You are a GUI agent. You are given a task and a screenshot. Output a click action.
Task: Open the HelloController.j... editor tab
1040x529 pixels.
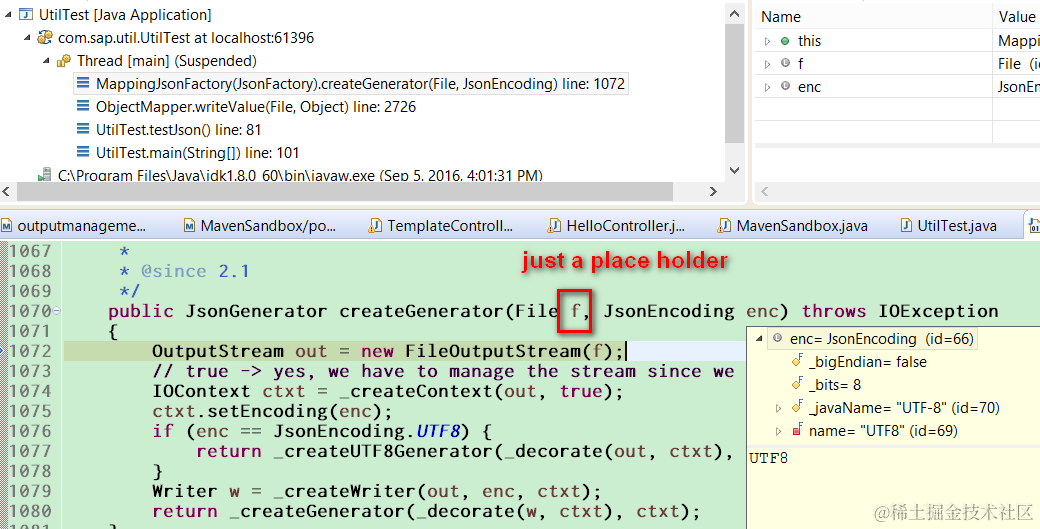point(616,226)
